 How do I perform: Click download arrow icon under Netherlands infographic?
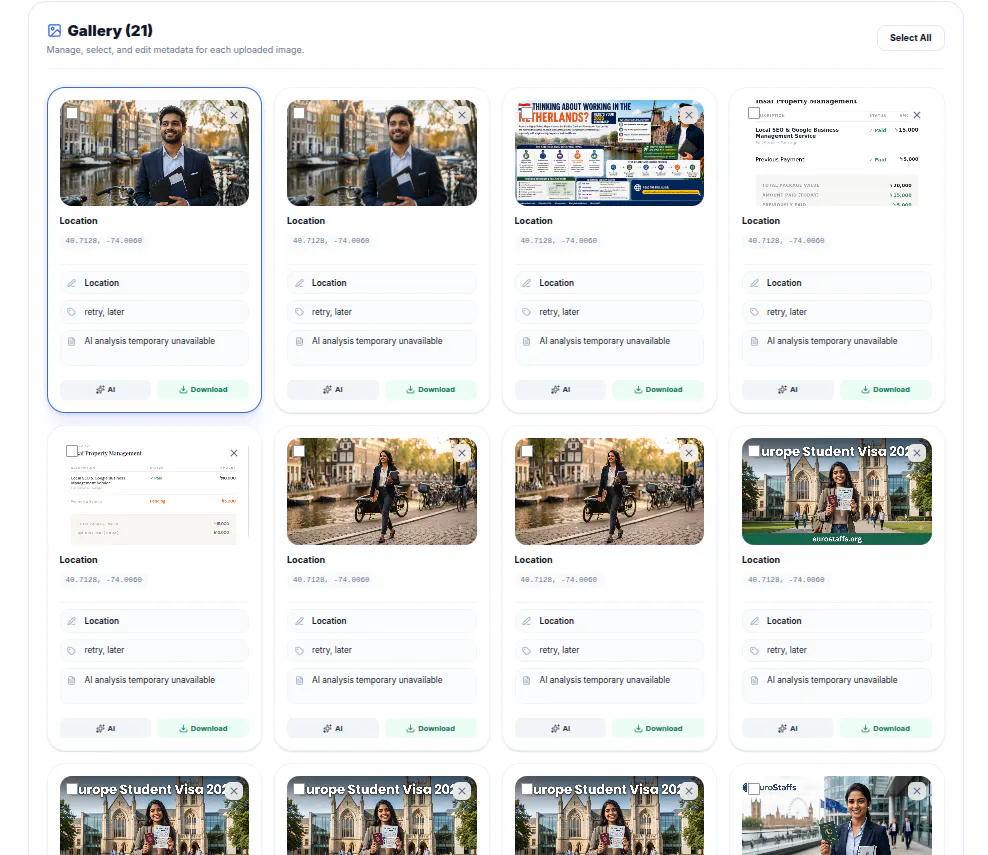tap(638, 389)
